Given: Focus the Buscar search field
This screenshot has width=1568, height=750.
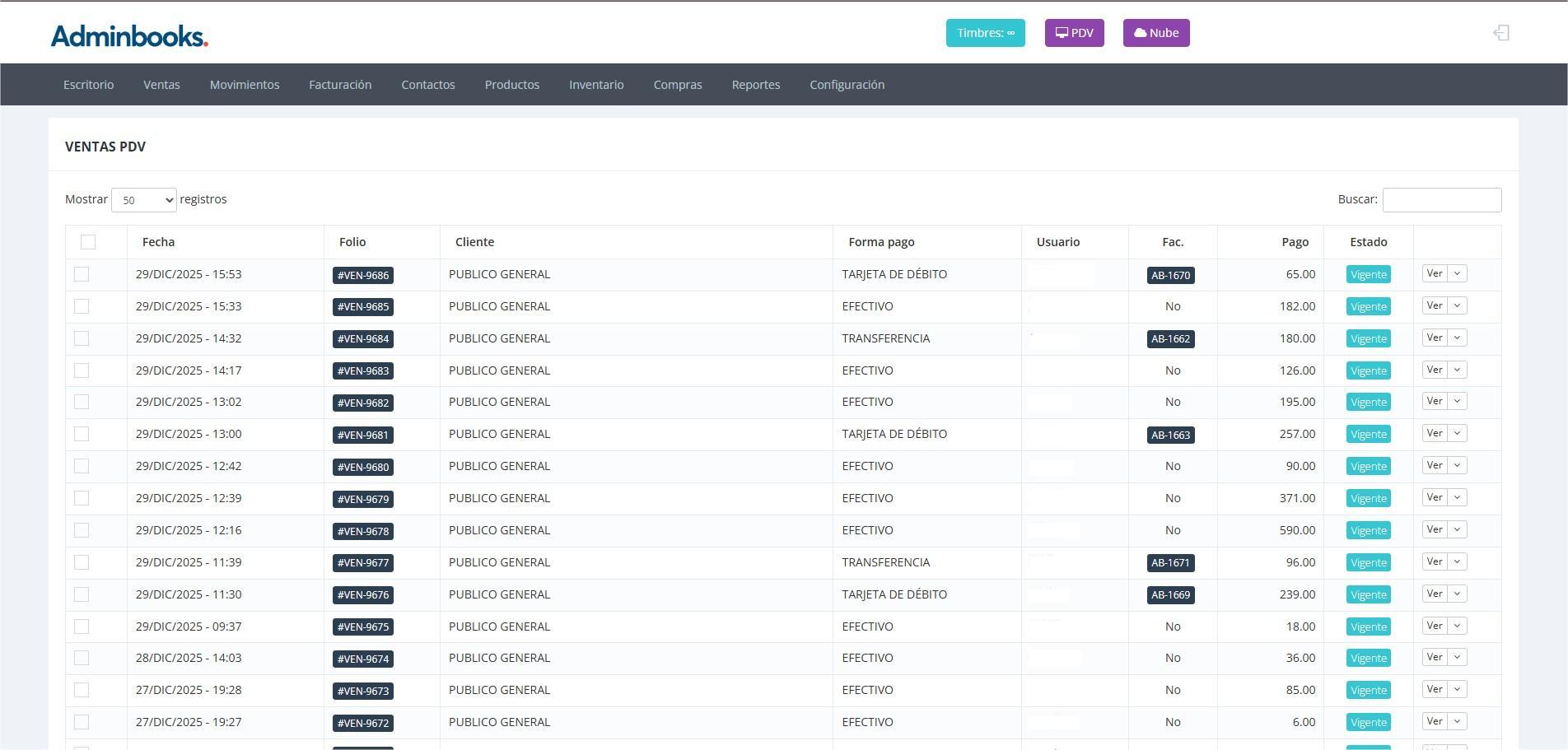Looking at the screenshot, I should pos(1441,200).
